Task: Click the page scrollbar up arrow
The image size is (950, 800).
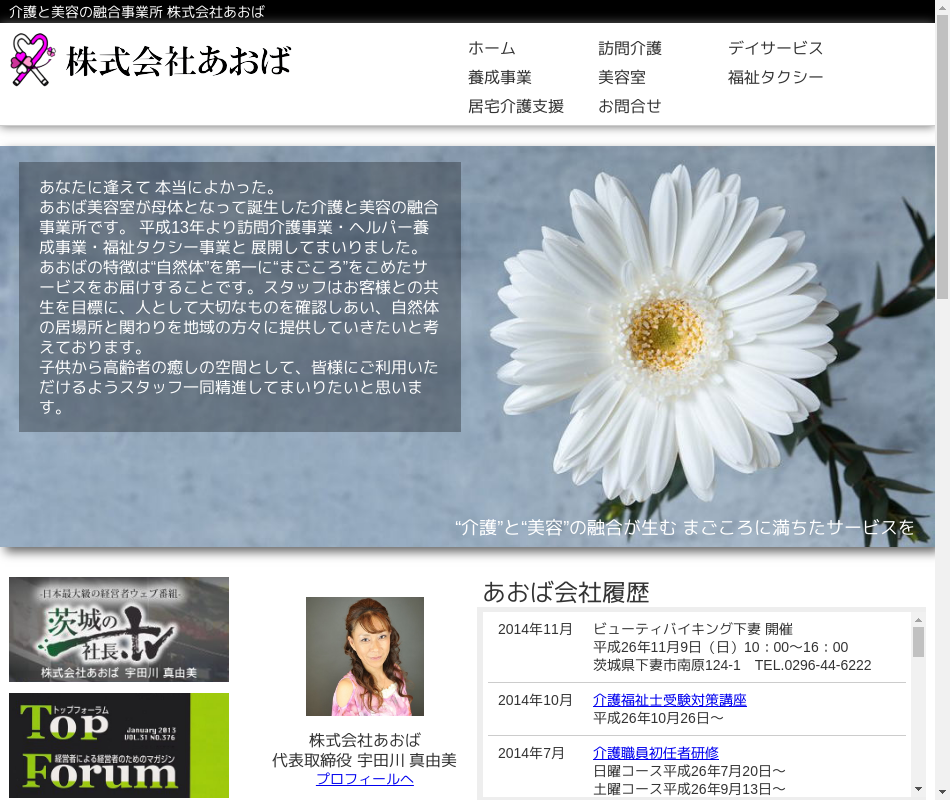Action: pos(942,8)
